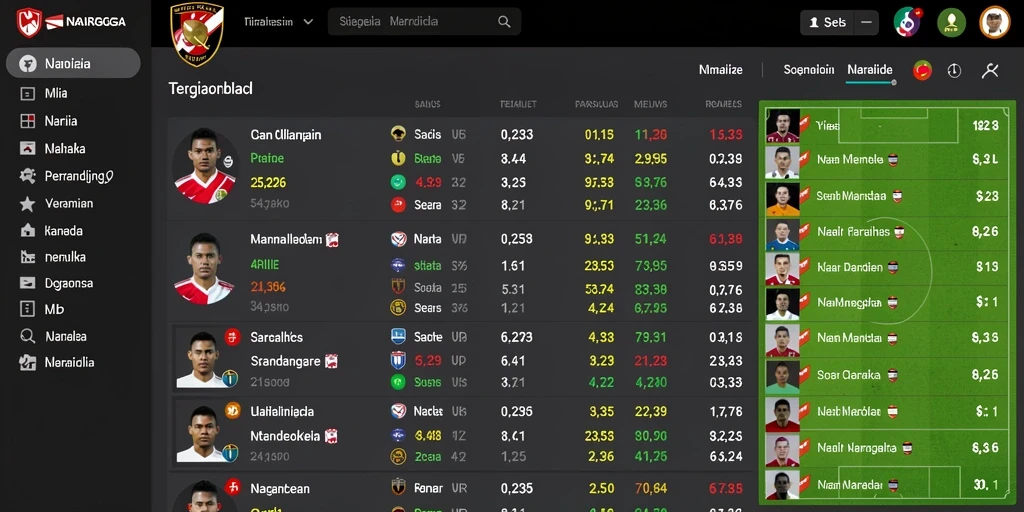1024x512 pixels.
Task: Open the search magnifier icon in search bar
Action: pyautogui.click(x=504, y=22)
